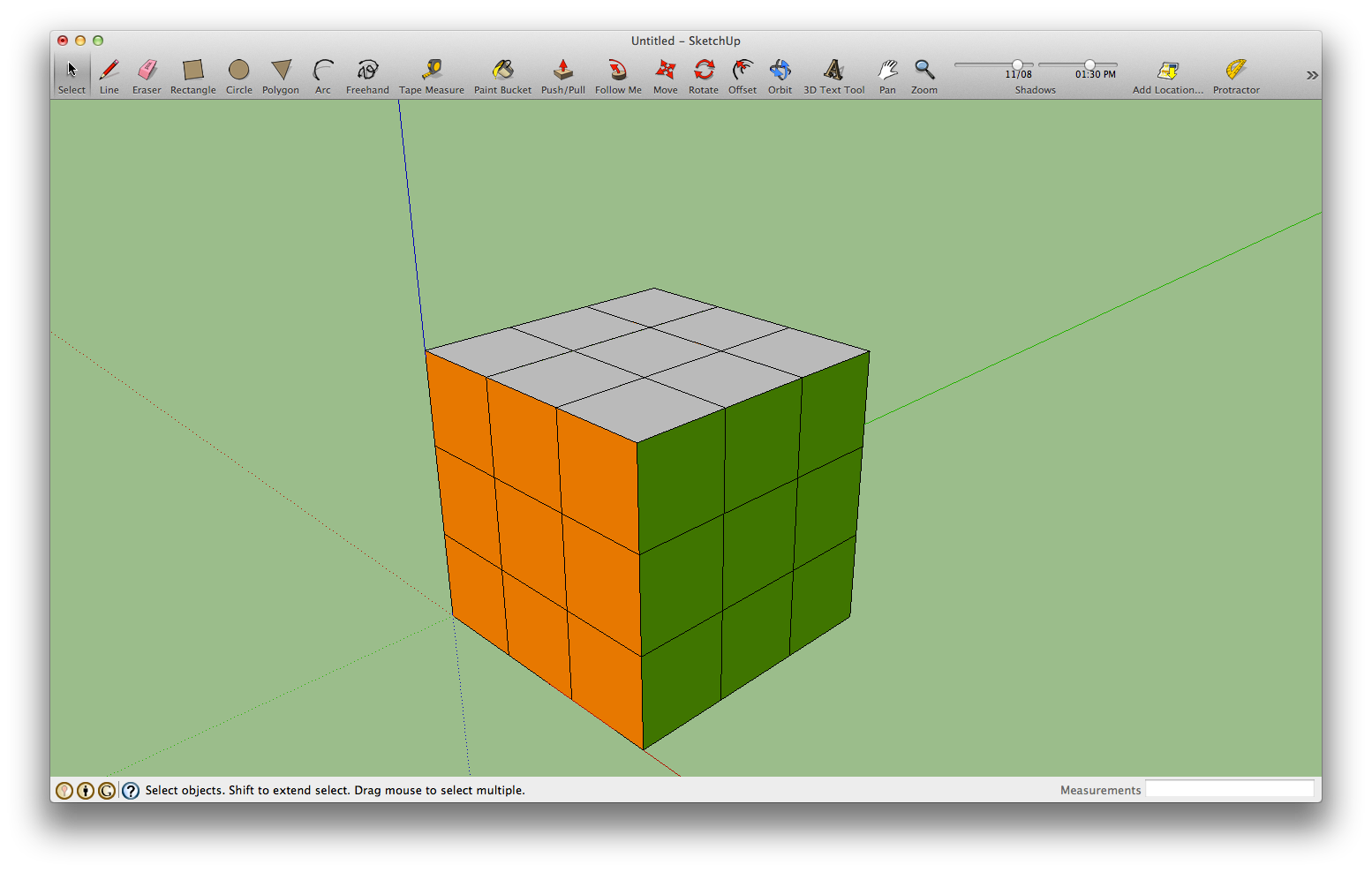Activate the Protractor tool
The height and width of the screenshot is (872, 1372).
pos(1235,71)
